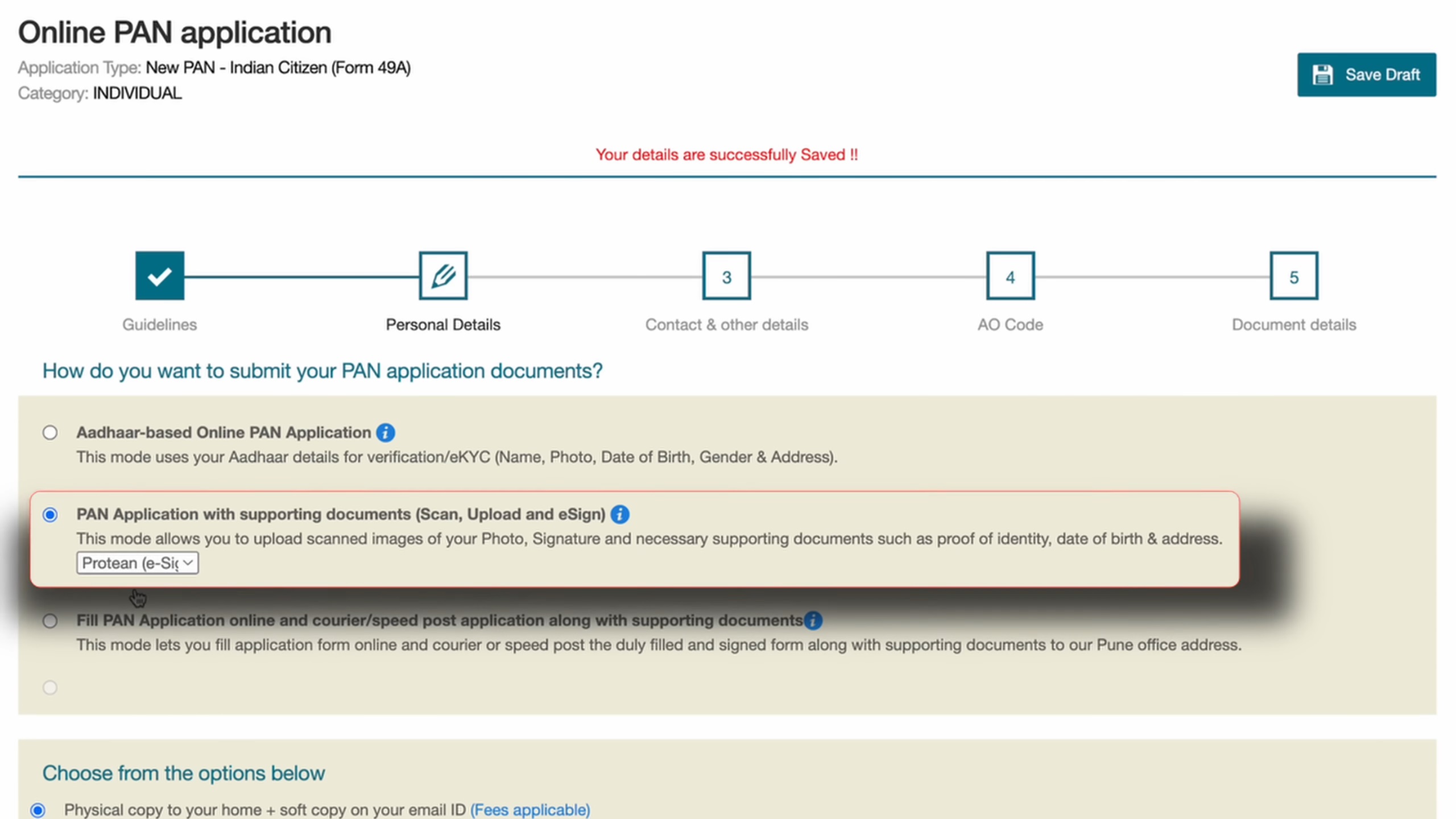Screen dimensions: 1456x819
Task: Go to the AO Code step label
Action: 1010,324
